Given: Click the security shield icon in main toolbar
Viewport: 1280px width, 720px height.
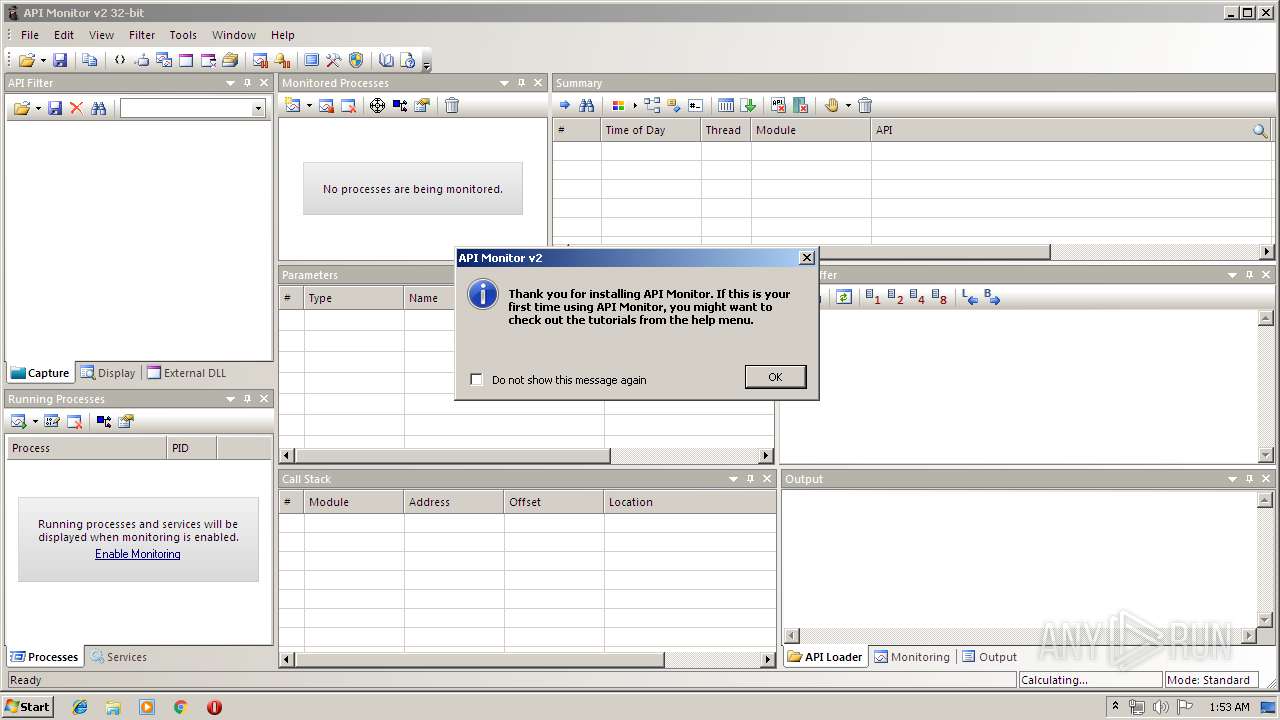Looking at the screenshot, I should click(356, 61).
